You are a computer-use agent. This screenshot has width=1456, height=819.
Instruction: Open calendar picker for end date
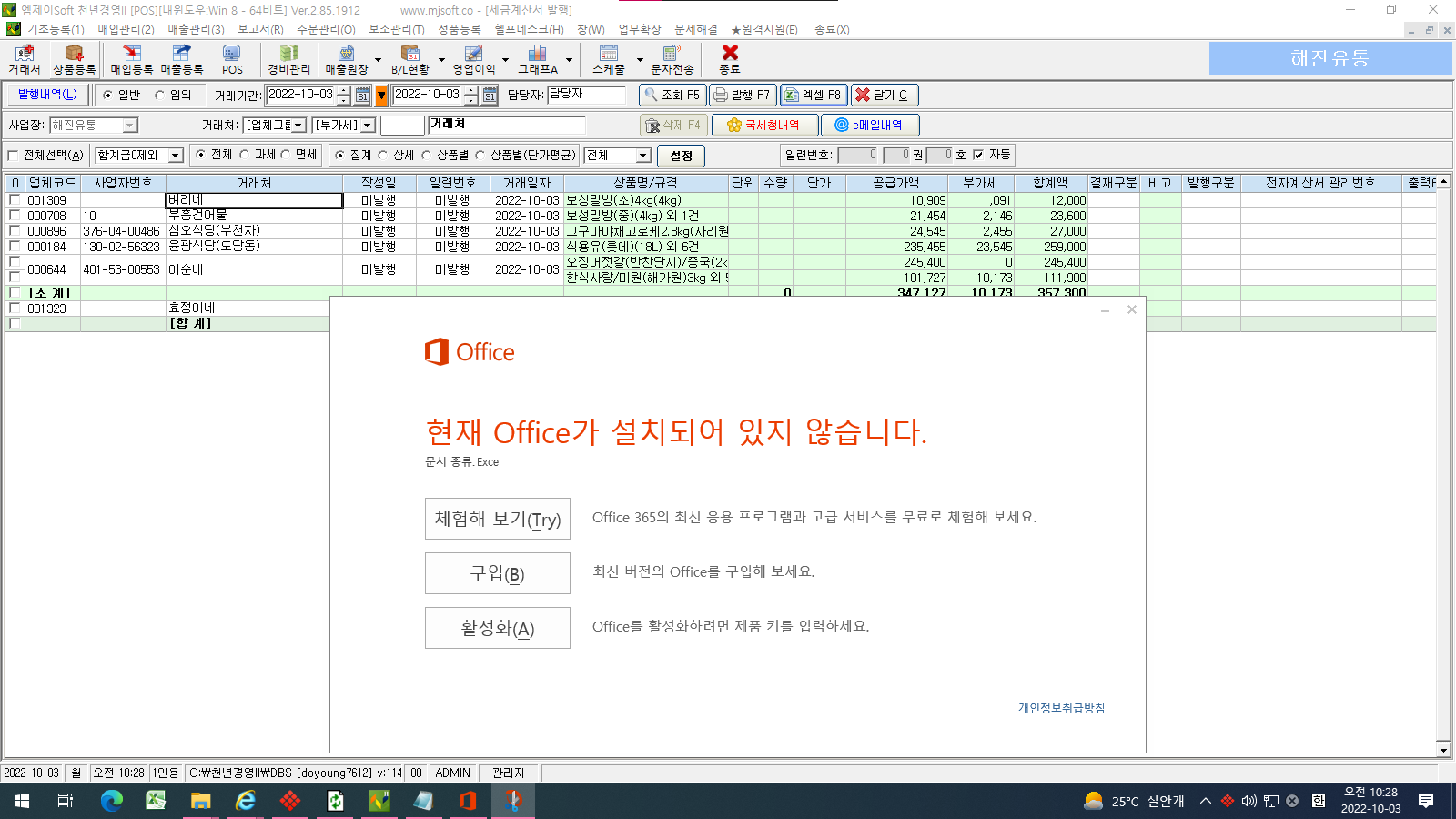[x=490, y=95]
